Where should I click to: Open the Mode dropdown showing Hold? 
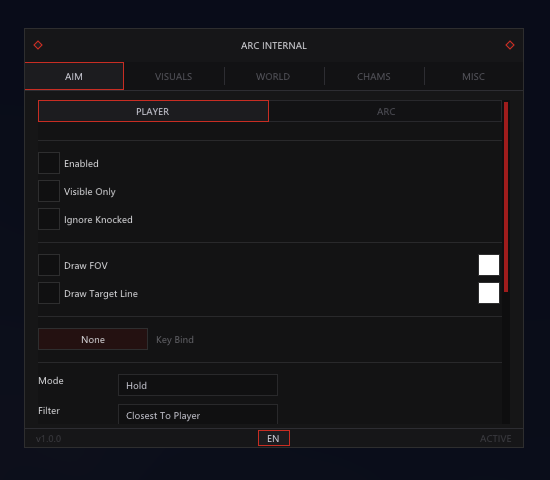[198, 385]
